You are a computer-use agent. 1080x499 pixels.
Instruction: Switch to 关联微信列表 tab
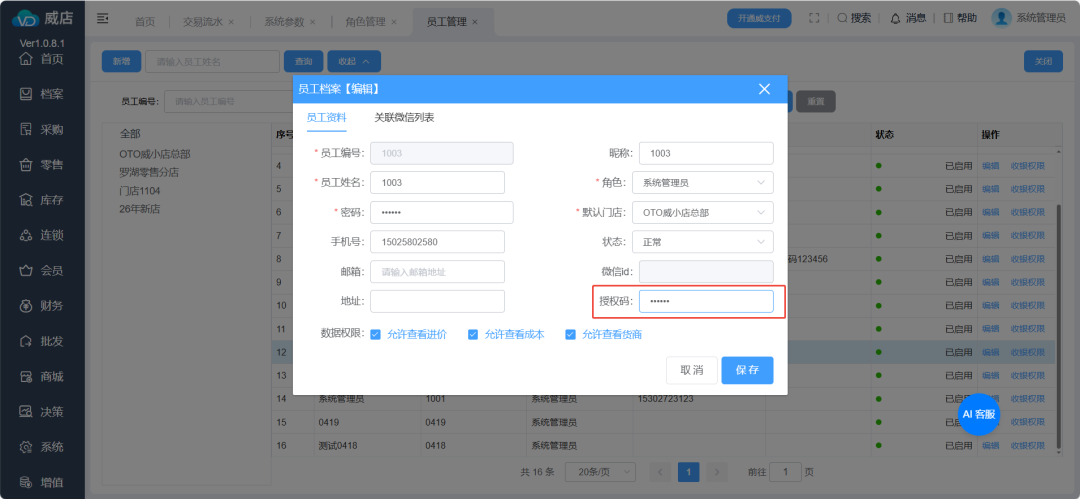(x=404, y=118)
